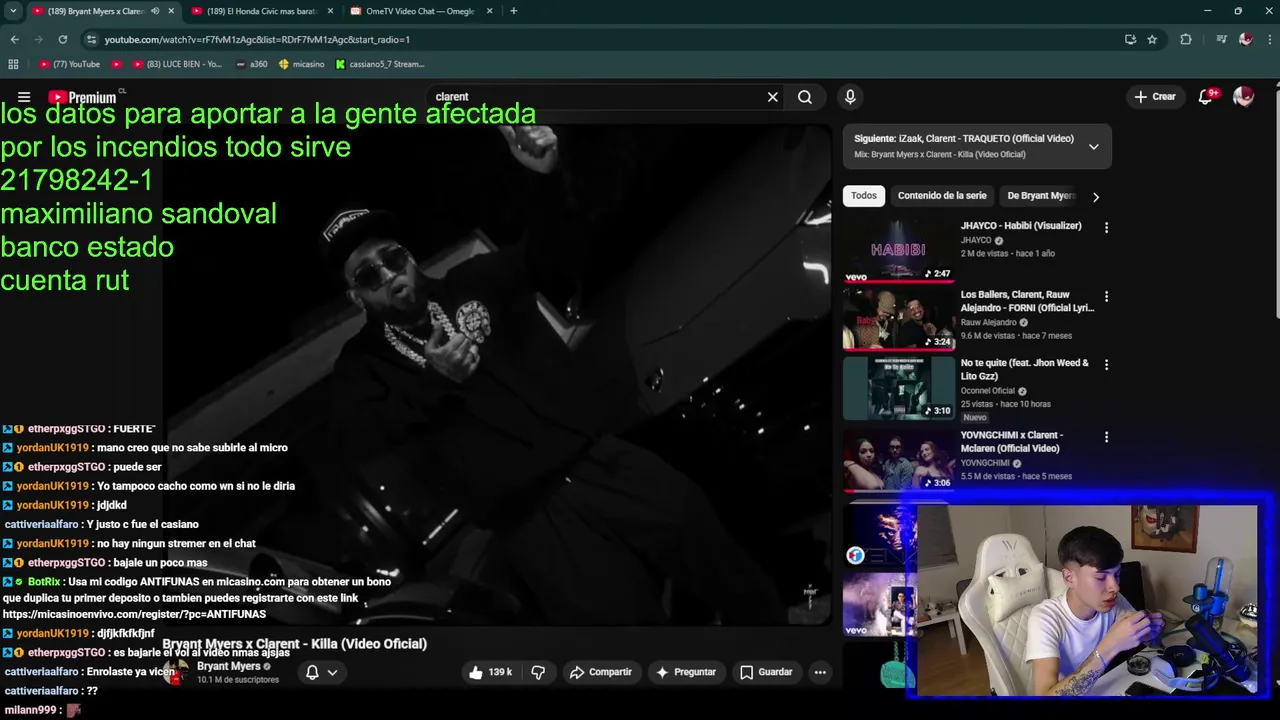Image resolution: width=1280 pixels, height=720 pixels.
Task: Close the OmeTV Video Chat tab
Action: click(x=489, y=11)
